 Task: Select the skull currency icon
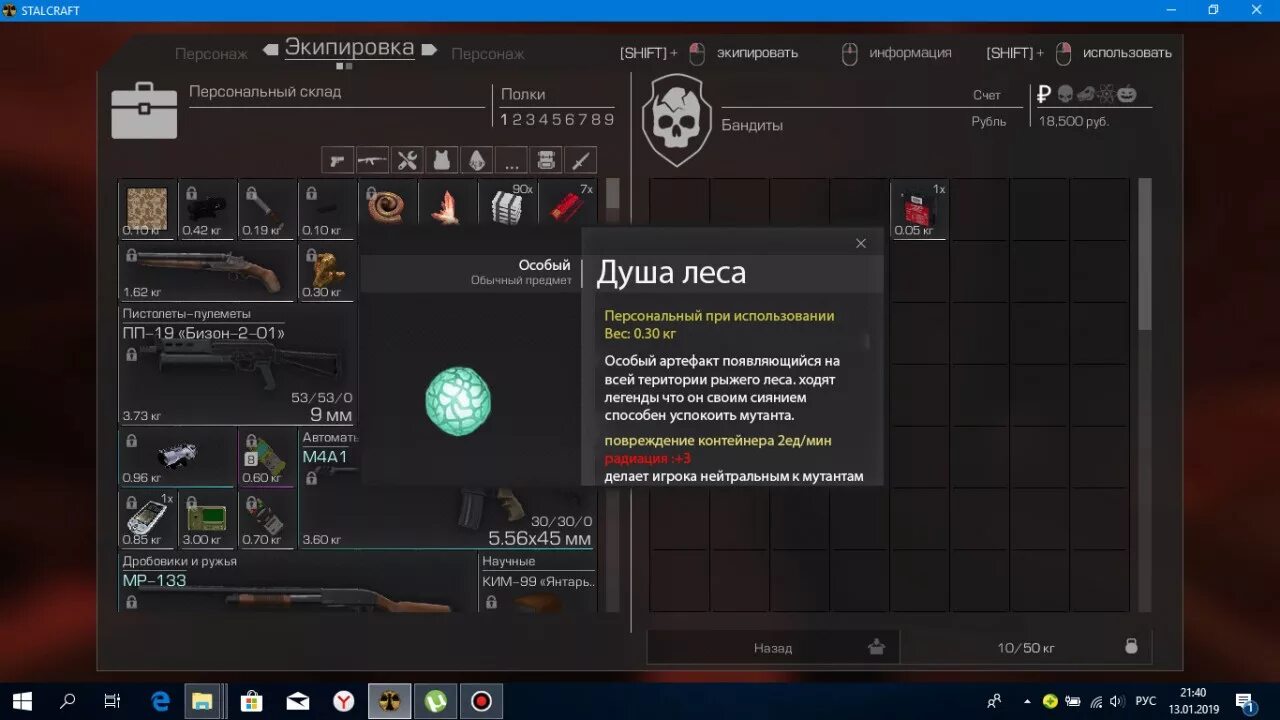pyautogui.click(x=1065, y=94)
